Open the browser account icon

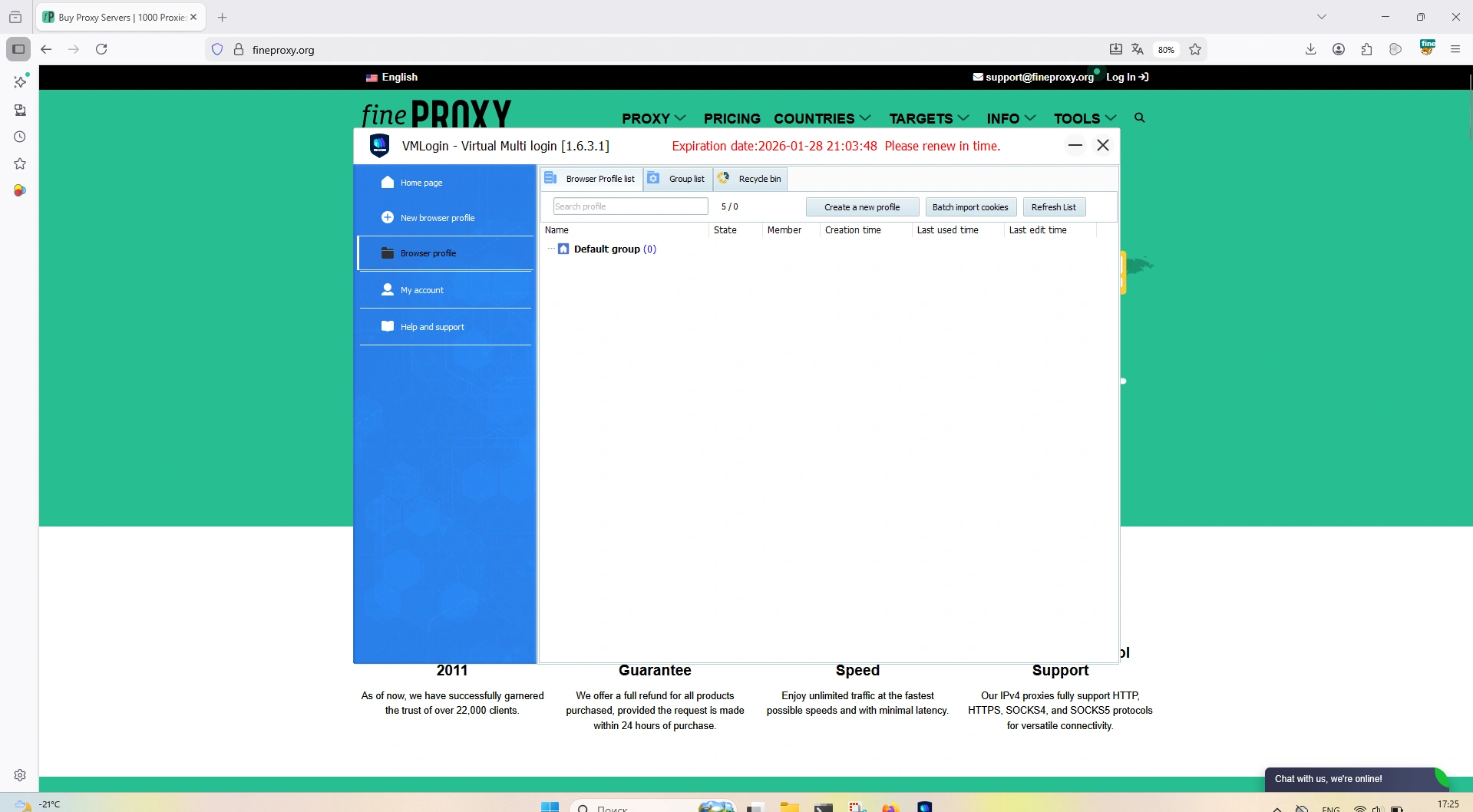1339,49
